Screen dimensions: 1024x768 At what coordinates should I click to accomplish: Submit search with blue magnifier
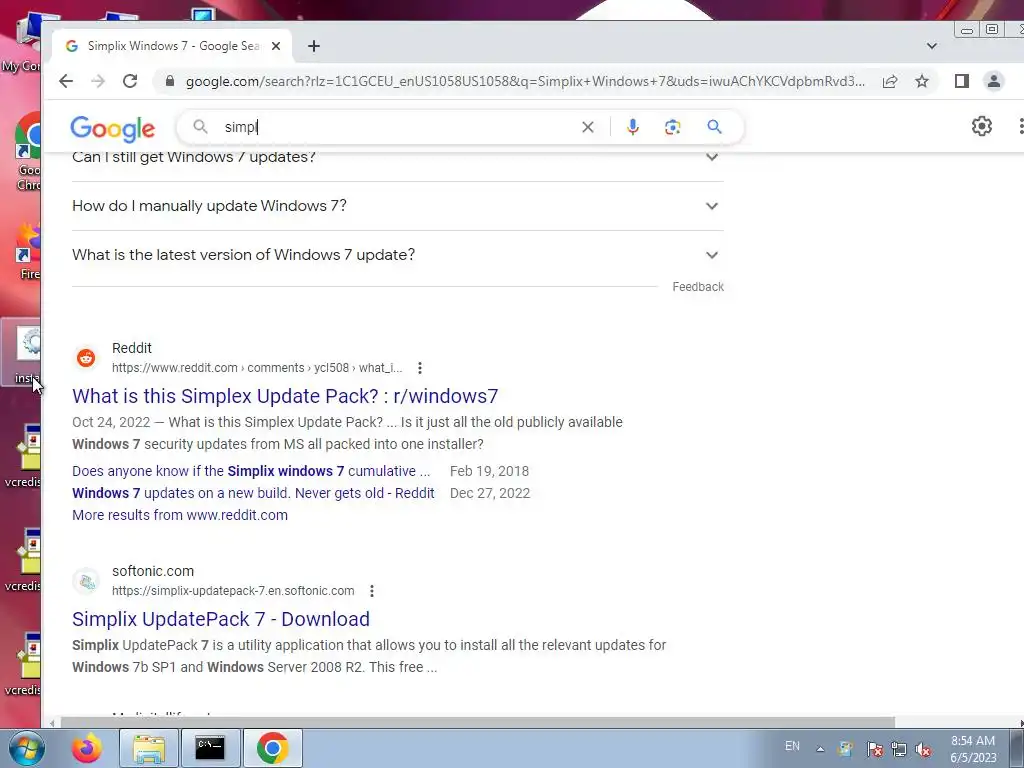[714, 127]
